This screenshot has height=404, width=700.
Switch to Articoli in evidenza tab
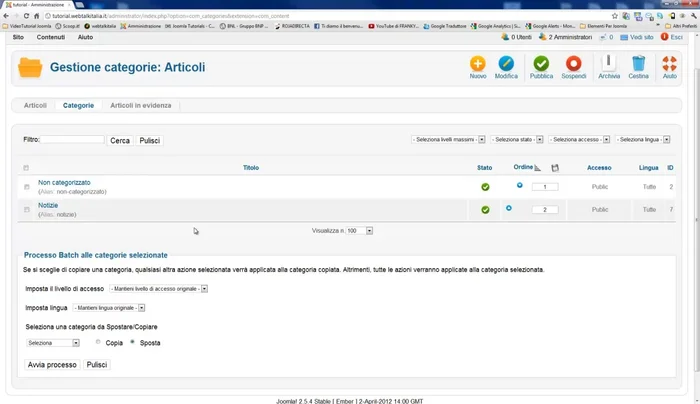pos(141,105)
